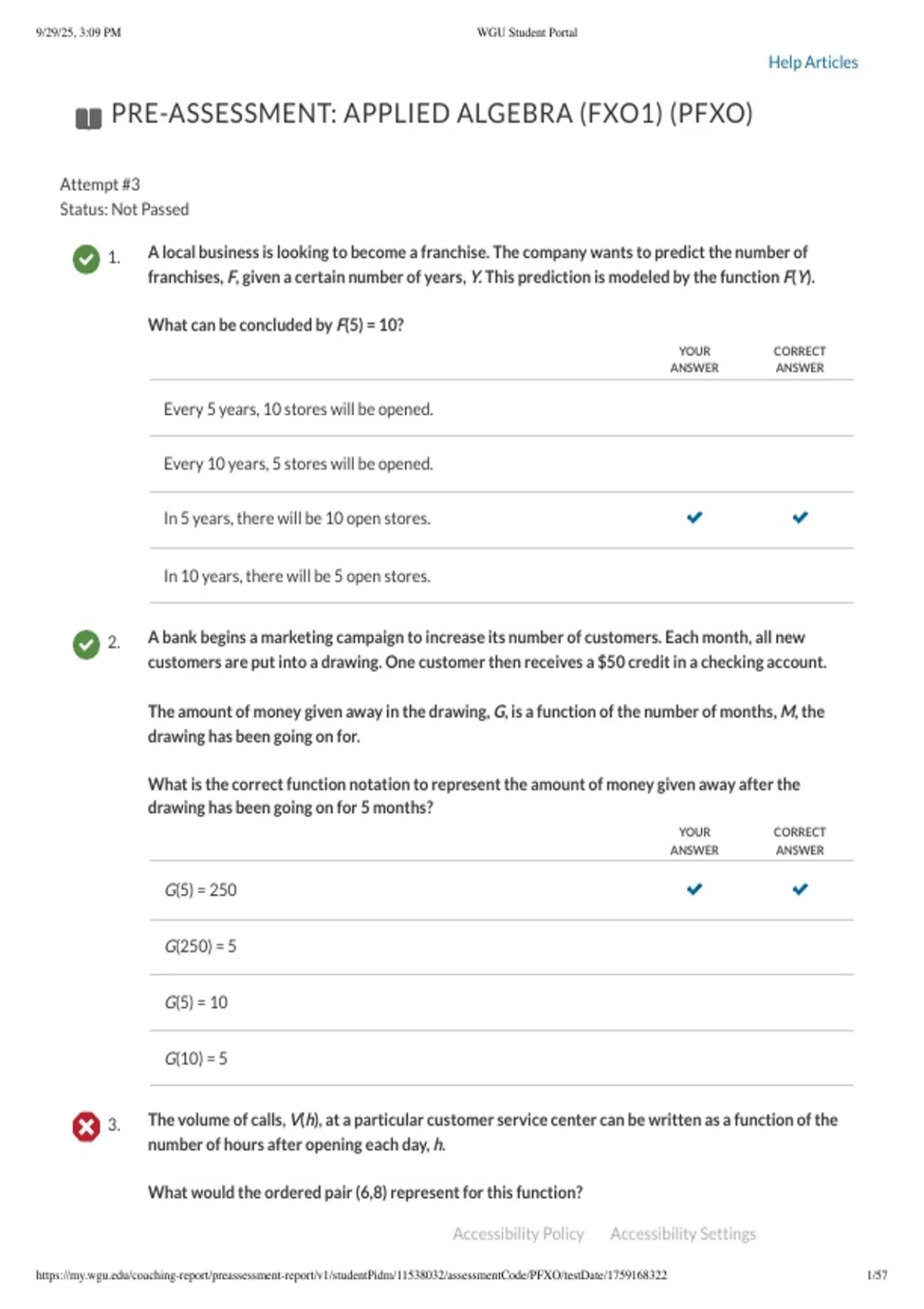Select answer 'Every 5 years, 10 stores will be opened'
This screenshot has width=924, height=1309.
[x=501, y=409]
